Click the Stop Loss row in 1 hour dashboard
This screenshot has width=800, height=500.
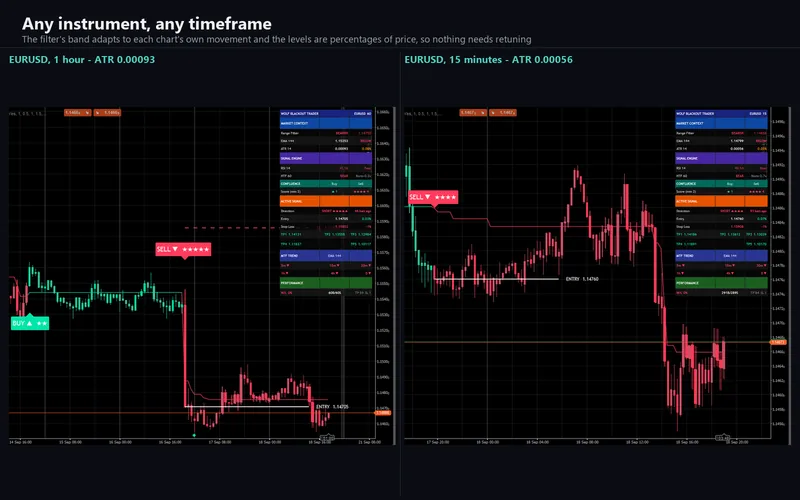tap(326, 227)
